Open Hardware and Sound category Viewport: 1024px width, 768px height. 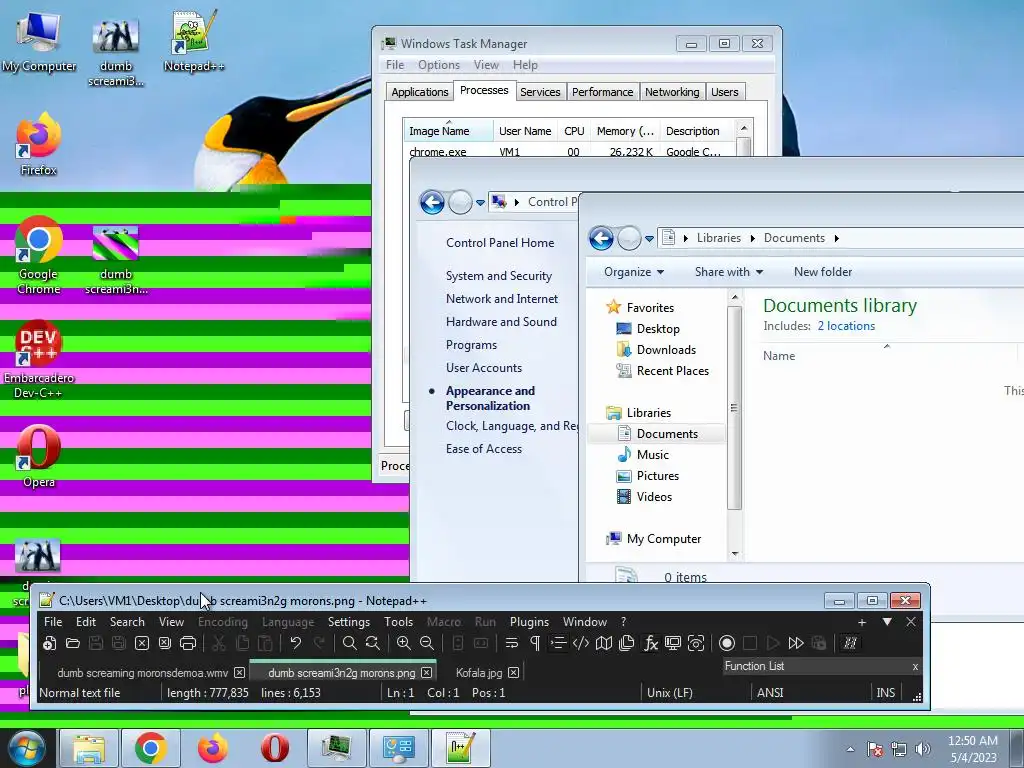501,321
